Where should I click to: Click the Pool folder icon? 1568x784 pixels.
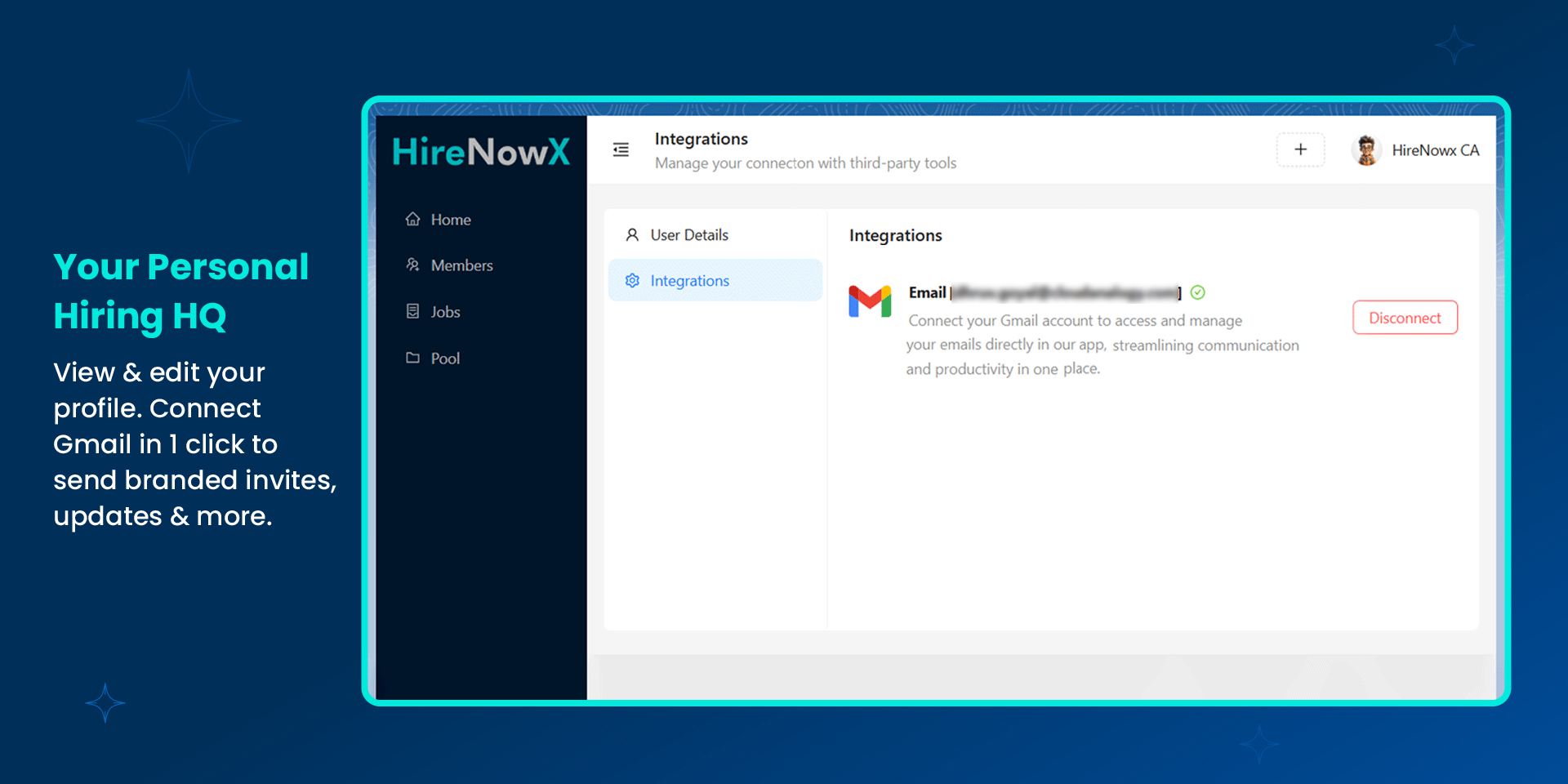tap(413, 358)
